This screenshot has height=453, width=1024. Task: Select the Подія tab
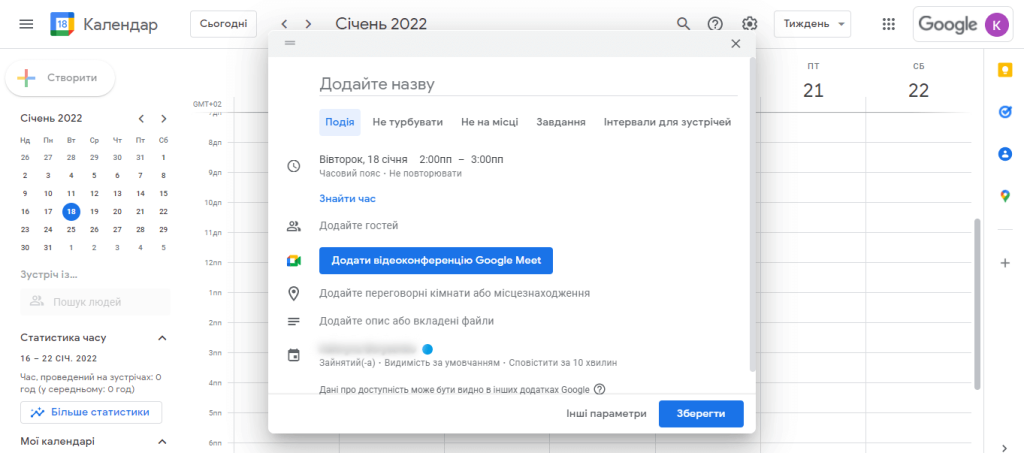[x=340, y=122]
